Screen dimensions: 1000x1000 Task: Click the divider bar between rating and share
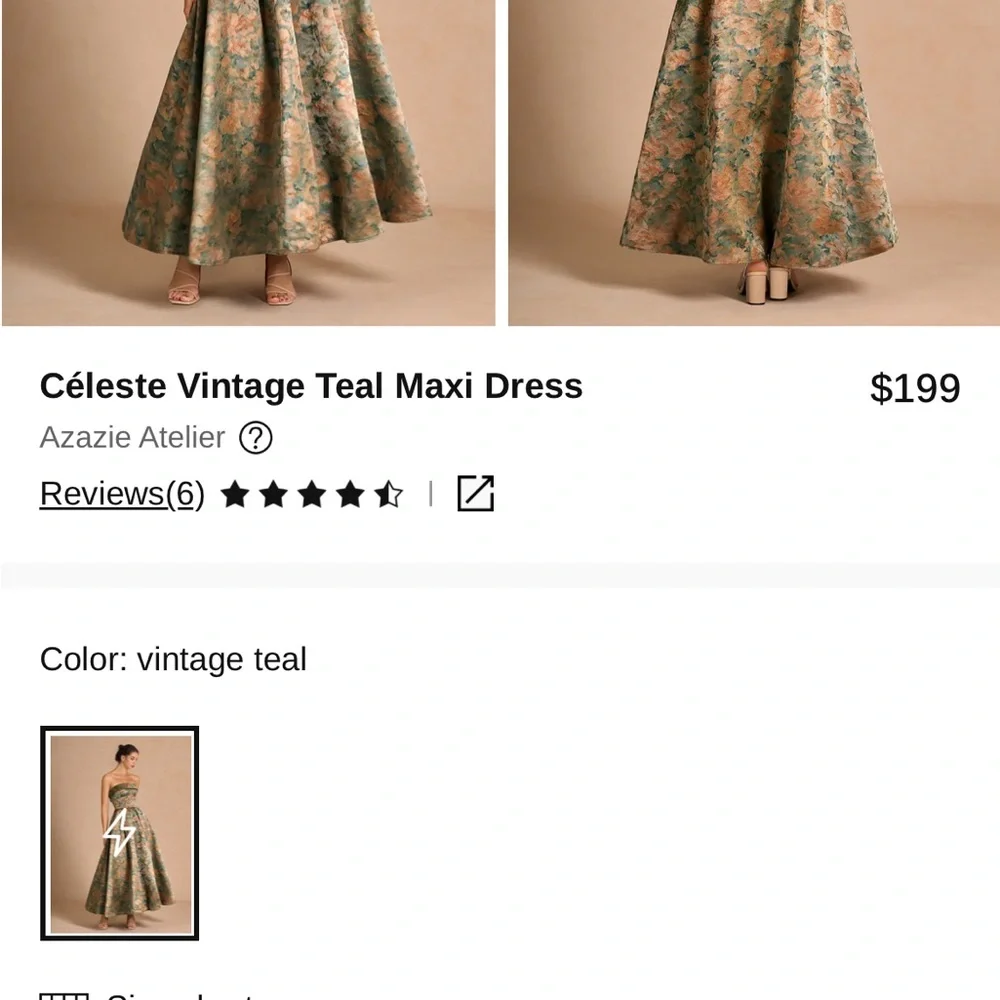432,492
